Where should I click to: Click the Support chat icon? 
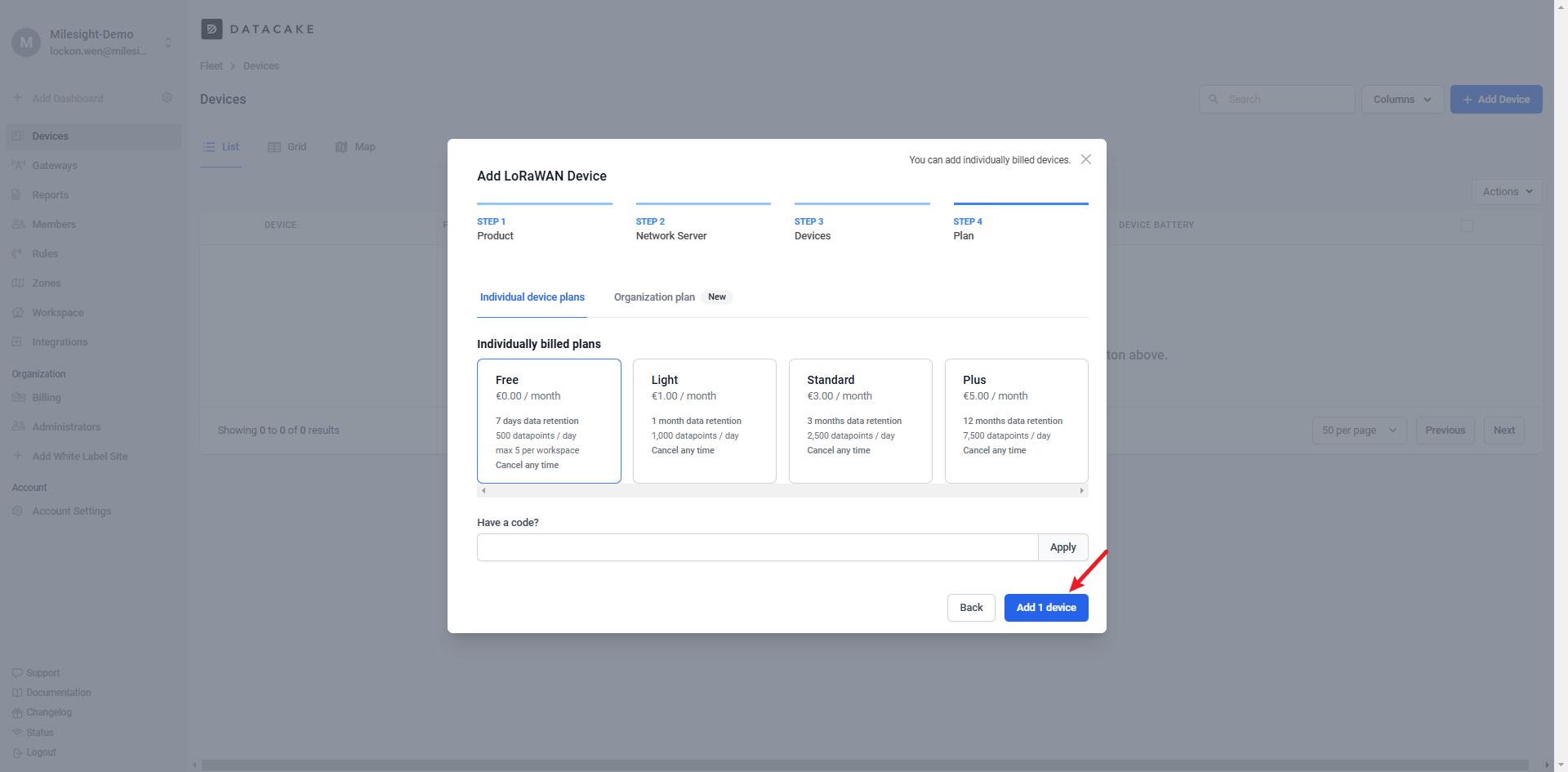17,673
